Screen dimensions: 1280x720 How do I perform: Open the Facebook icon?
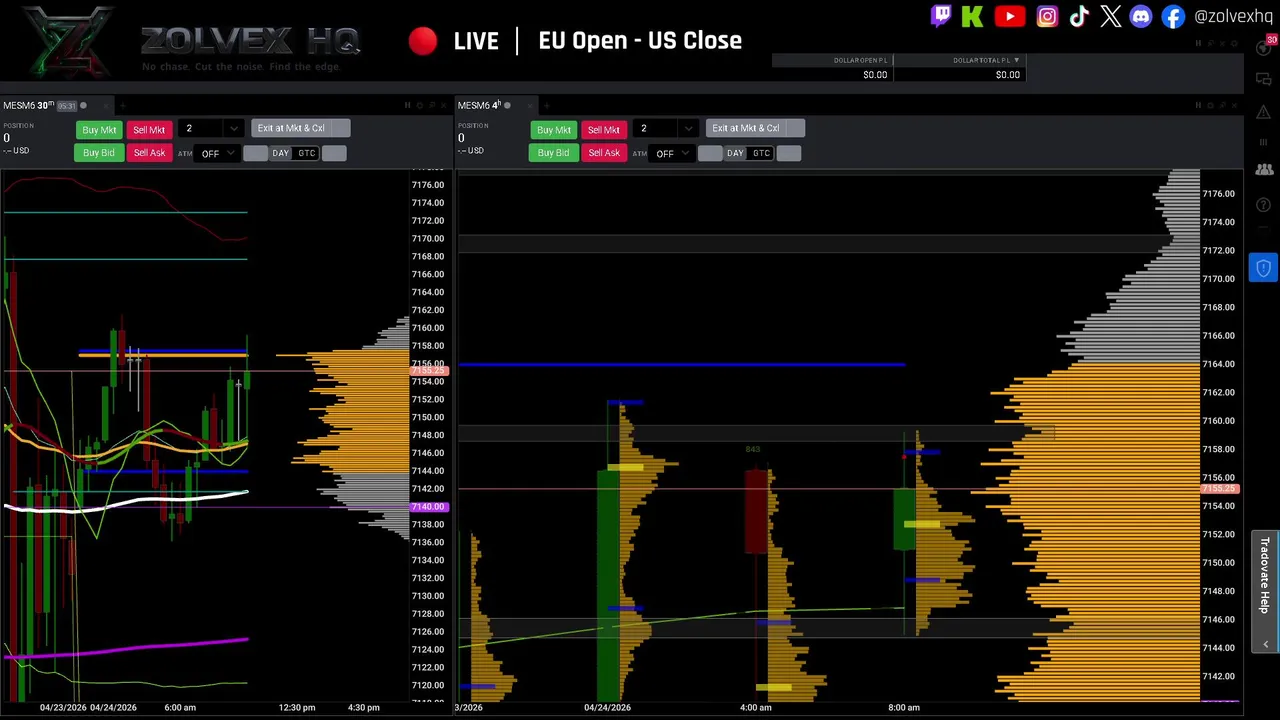[1173, 16]
